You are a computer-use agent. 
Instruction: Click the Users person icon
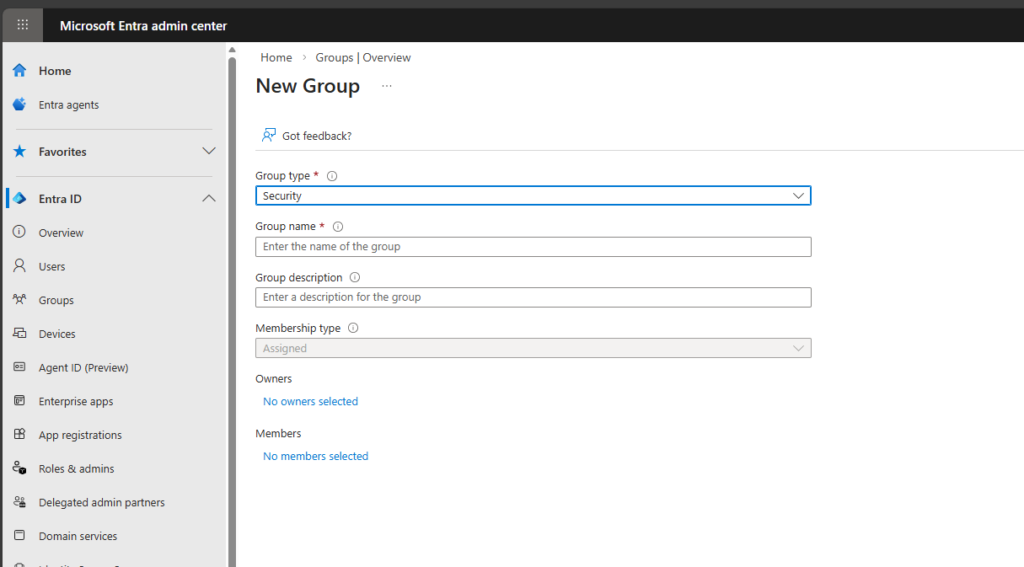pos(19,267)
